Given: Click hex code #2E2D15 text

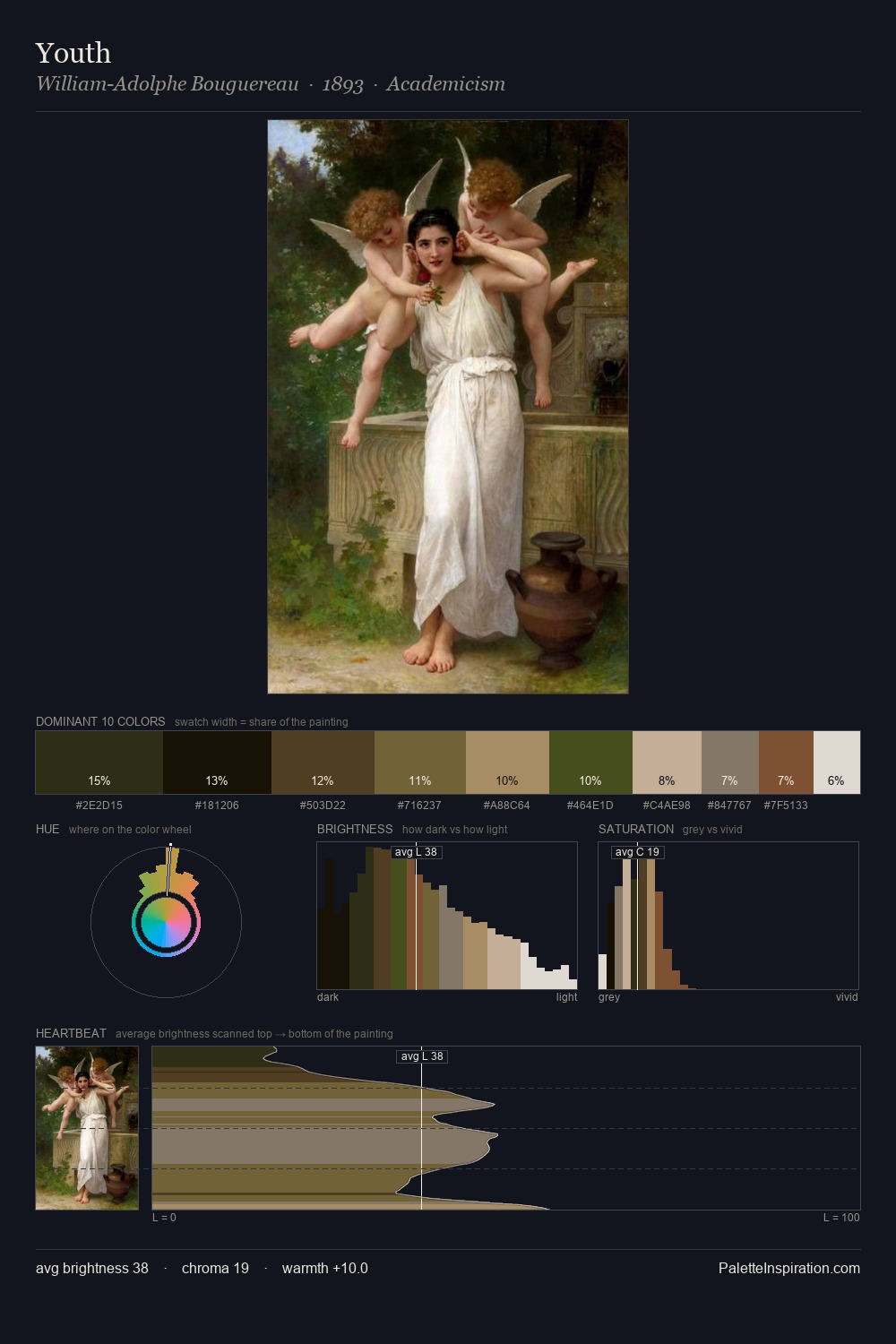Looking at the screenshot, I should [99, 806].
